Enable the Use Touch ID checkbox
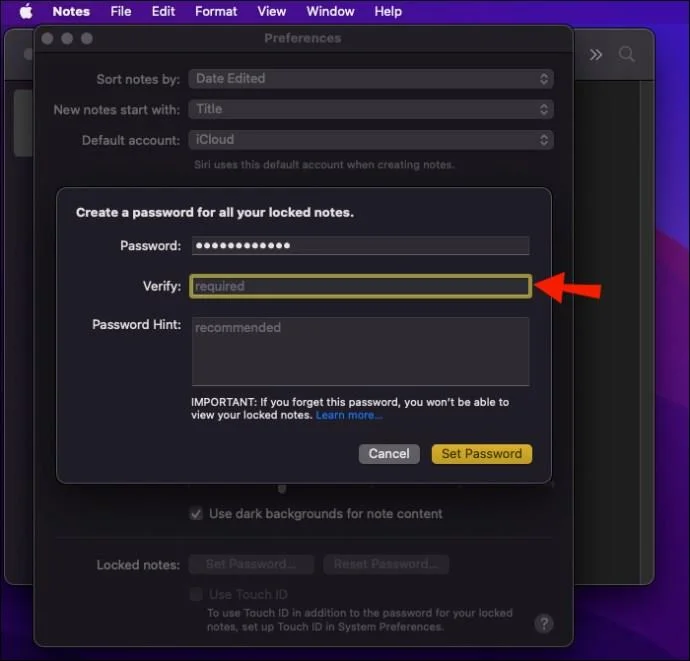 [196, 595]
